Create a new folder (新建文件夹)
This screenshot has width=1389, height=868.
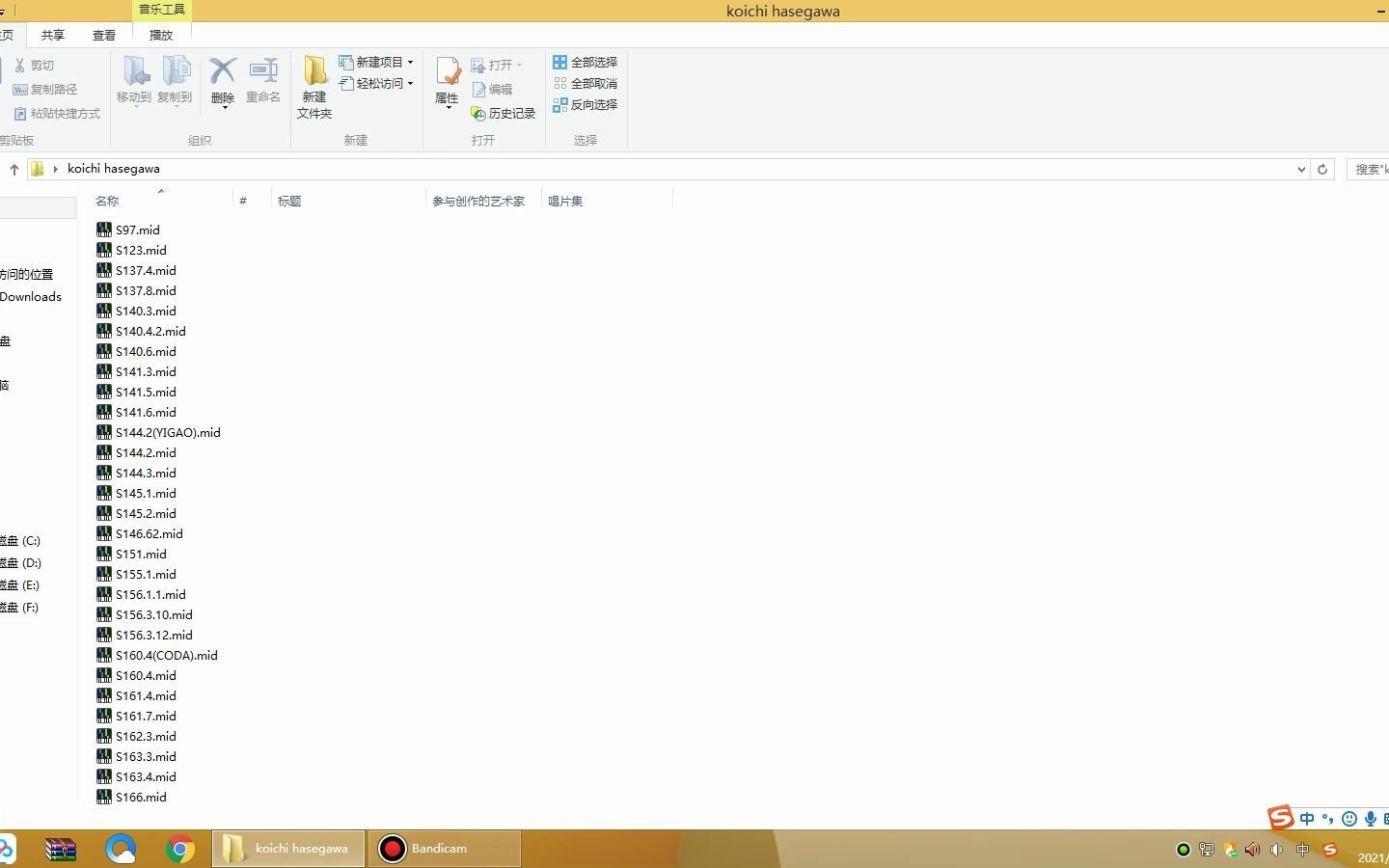point(314,87)
